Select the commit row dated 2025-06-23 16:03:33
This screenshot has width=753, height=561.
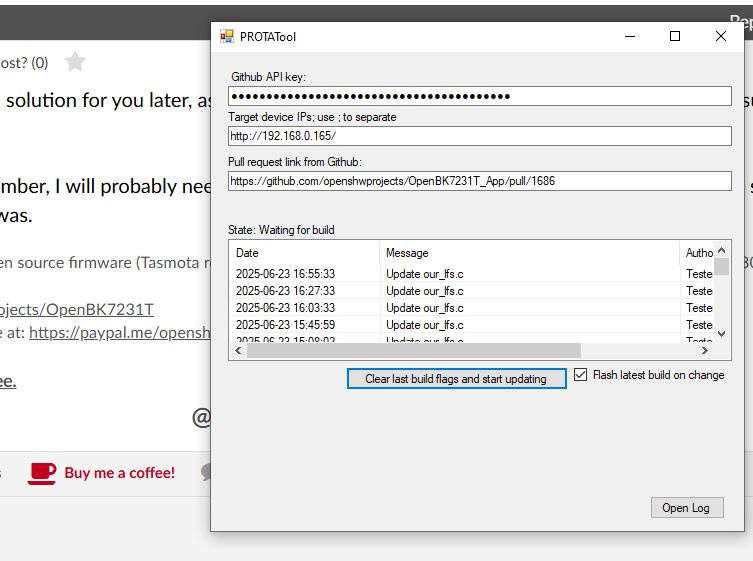(472, 308)
